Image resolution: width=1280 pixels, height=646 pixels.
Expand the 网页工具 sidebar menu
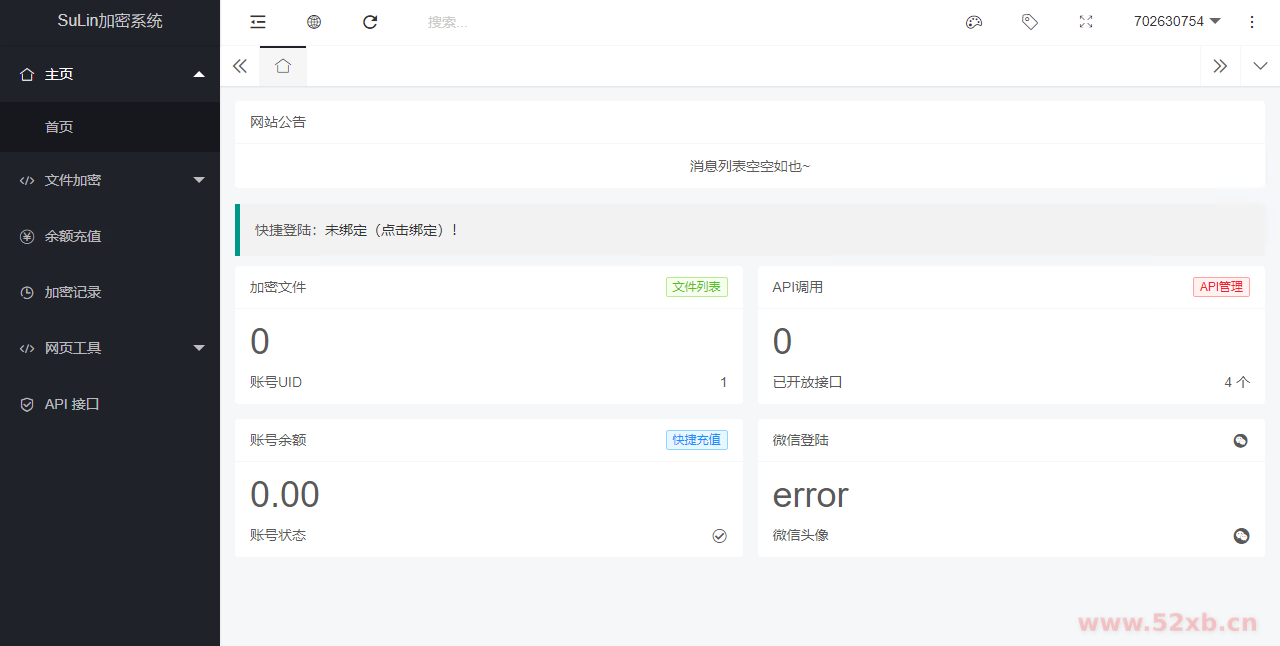coord(110,348)
